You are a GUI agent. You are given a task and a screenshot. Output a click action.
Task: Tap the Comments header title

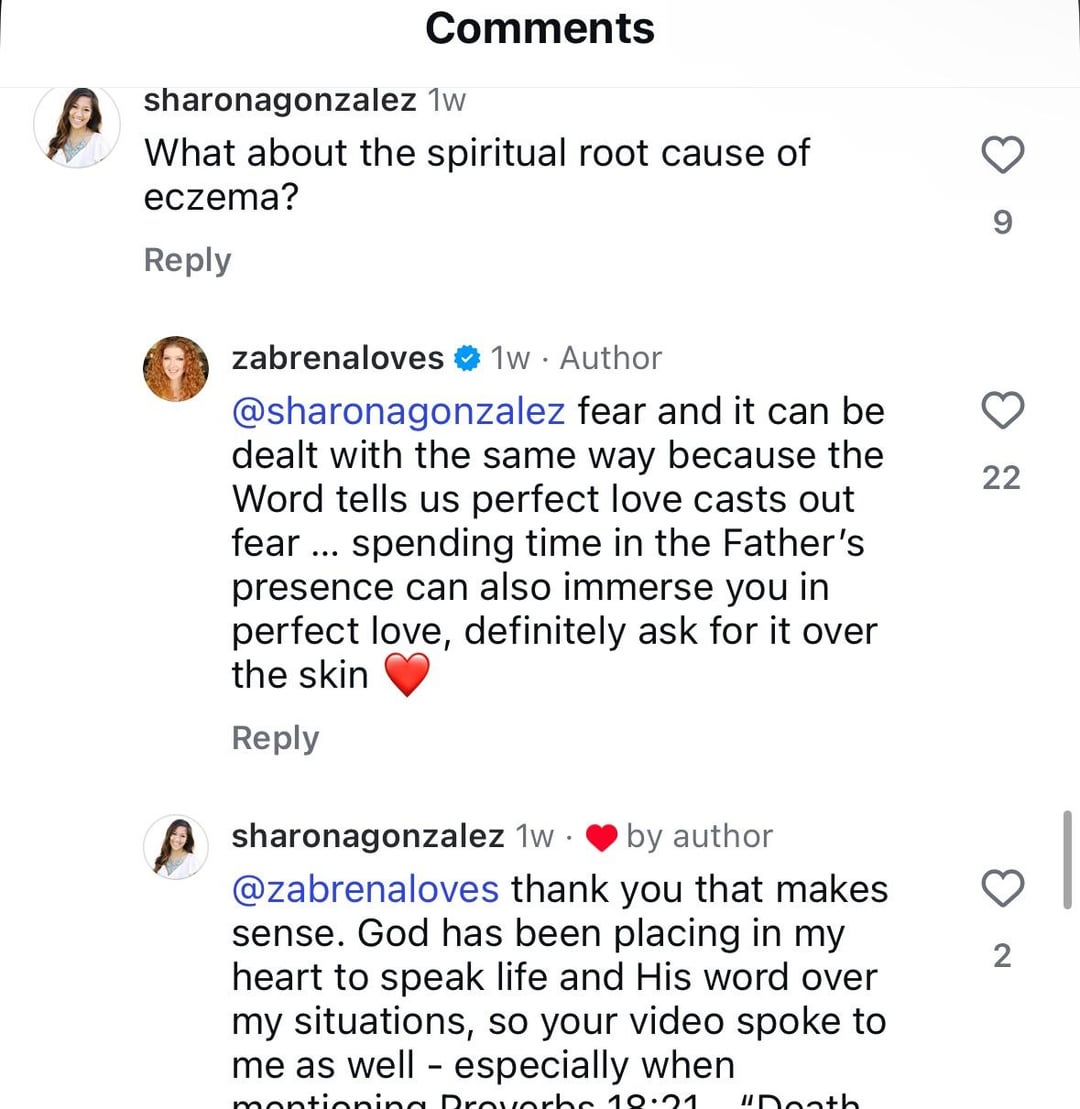[x=540, y=28]
